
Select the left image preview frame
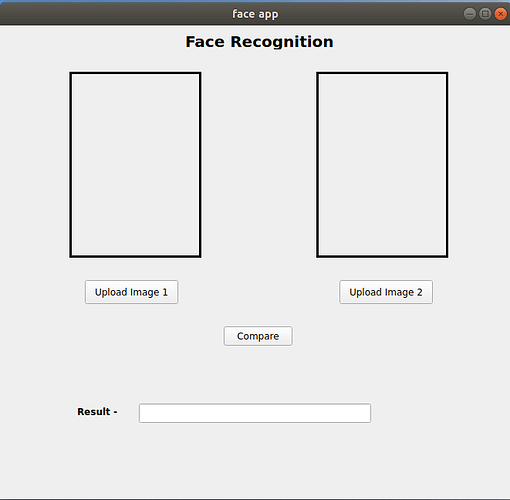coord(135,165)
